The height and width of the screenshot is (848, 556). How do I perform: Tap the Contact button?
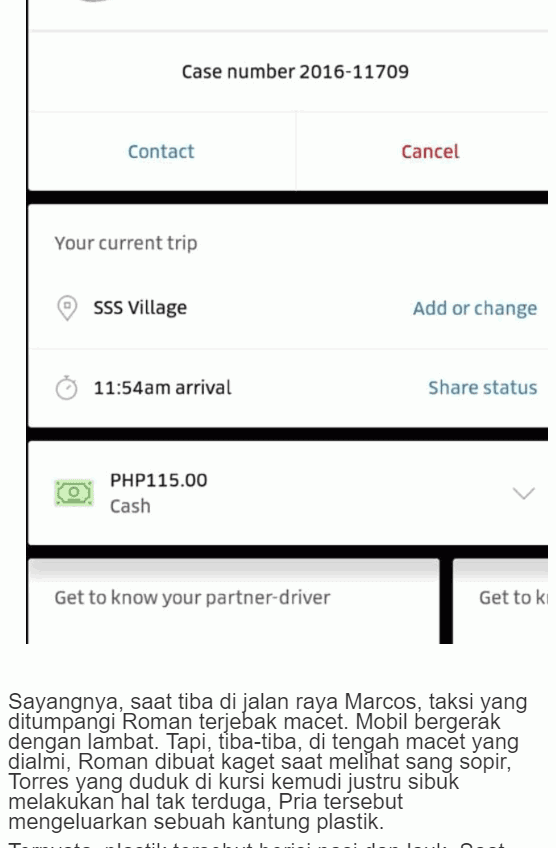click(x=161, y=151)
